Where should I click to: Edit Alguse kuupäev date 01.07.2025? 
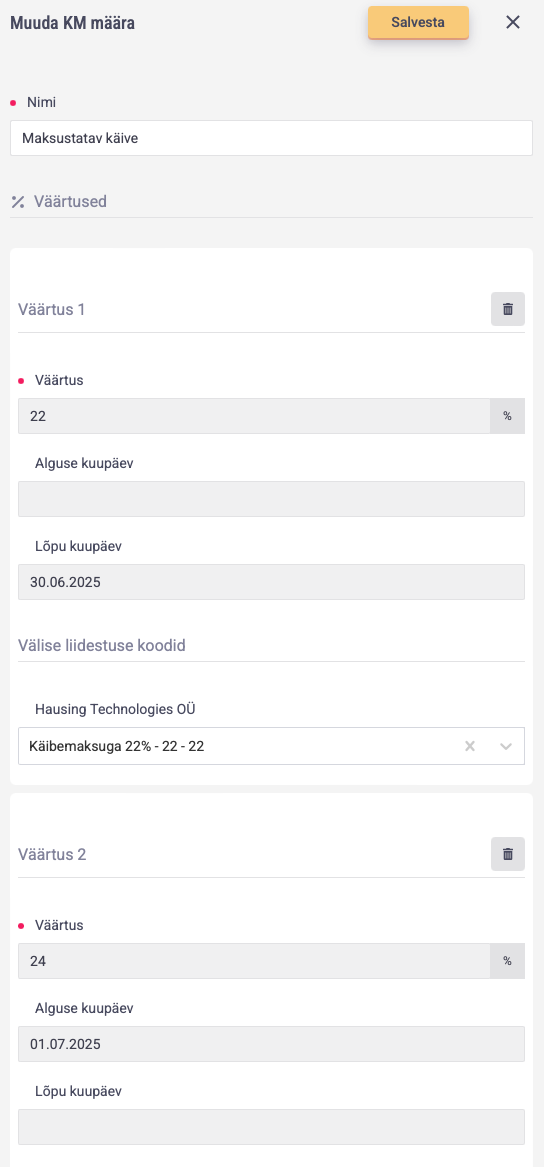tap(271, 1044)
